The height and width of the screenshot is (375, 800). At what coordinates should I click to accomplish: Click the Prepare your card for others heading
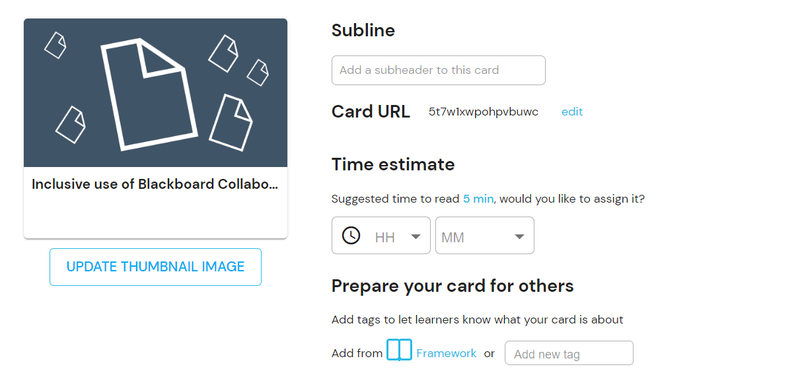pyautogui.click(x=453, y=286)
